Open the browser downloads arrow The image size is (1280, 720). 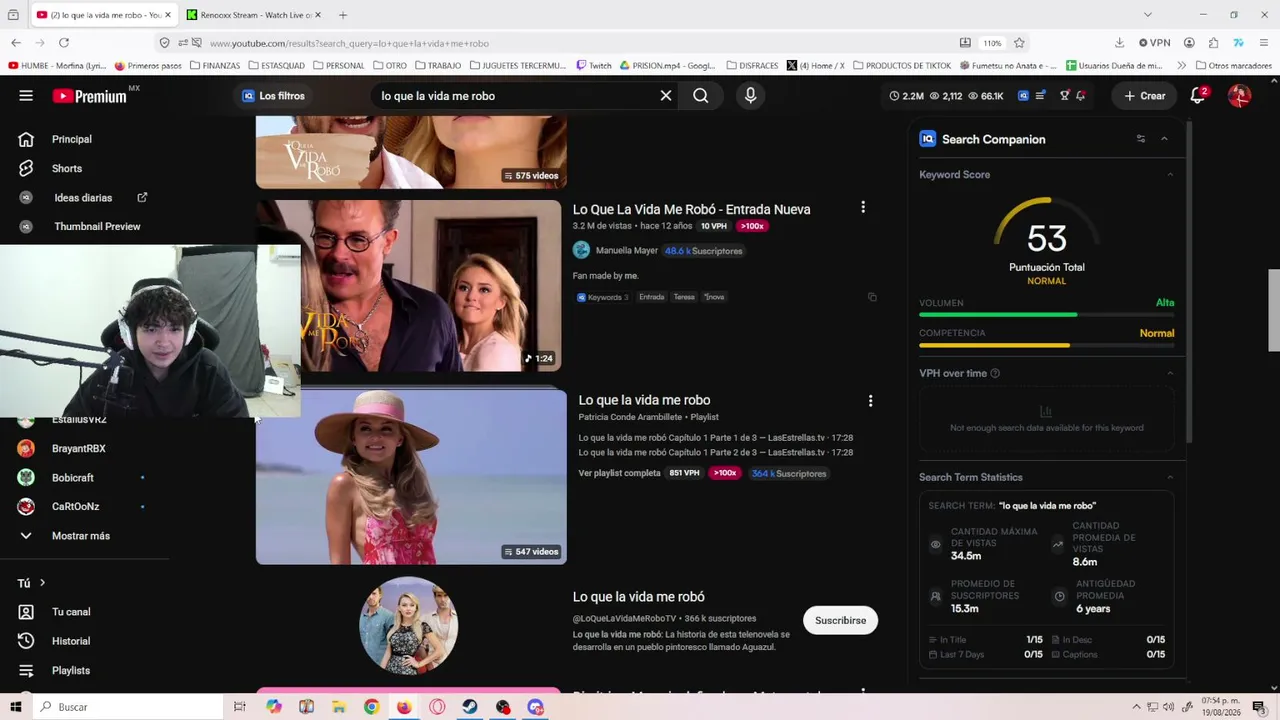pyautogui.click(x=1119, y=43)
